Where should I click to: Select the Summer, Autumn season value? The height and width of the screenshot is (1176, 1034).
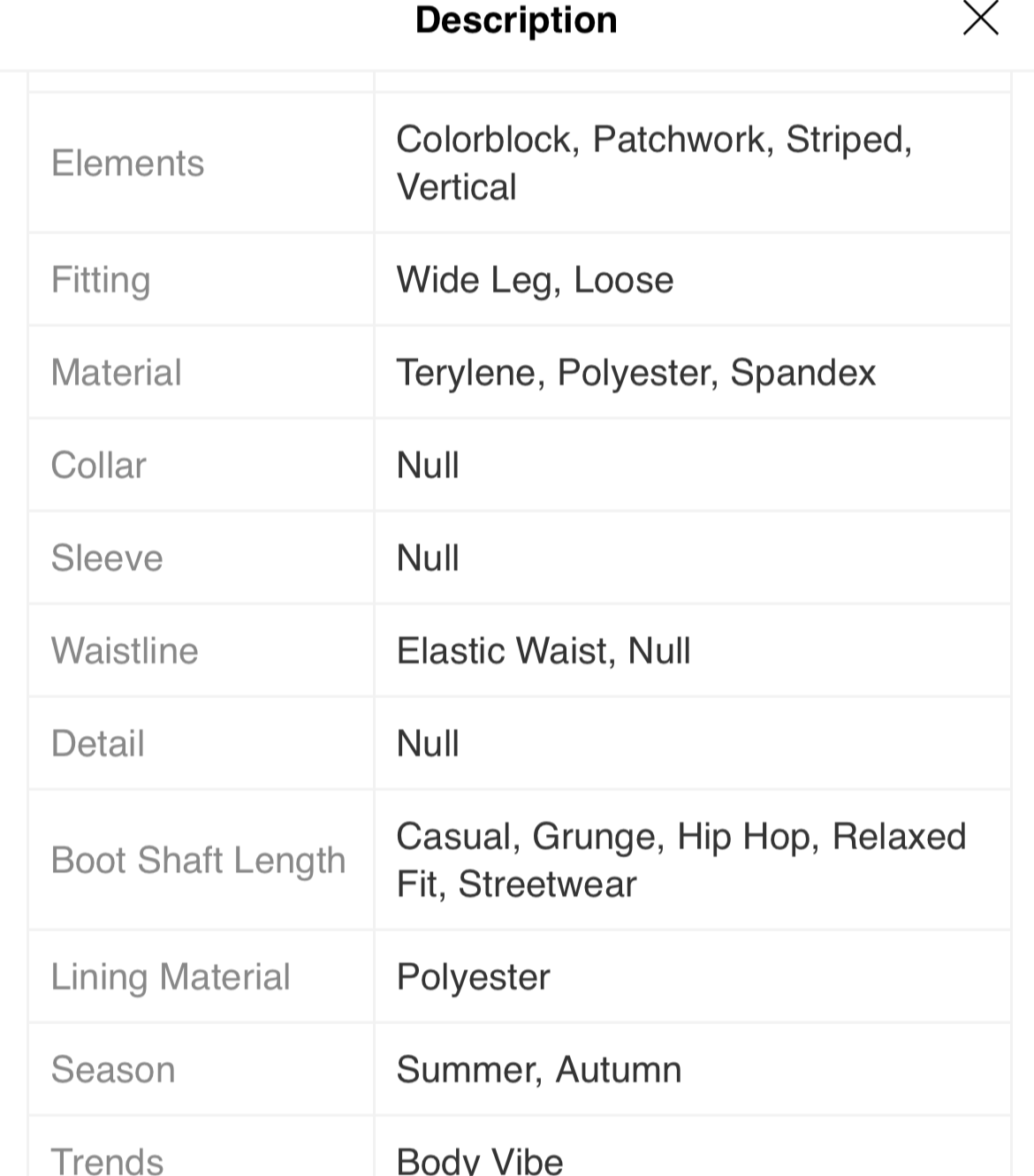coord(538,1070)
